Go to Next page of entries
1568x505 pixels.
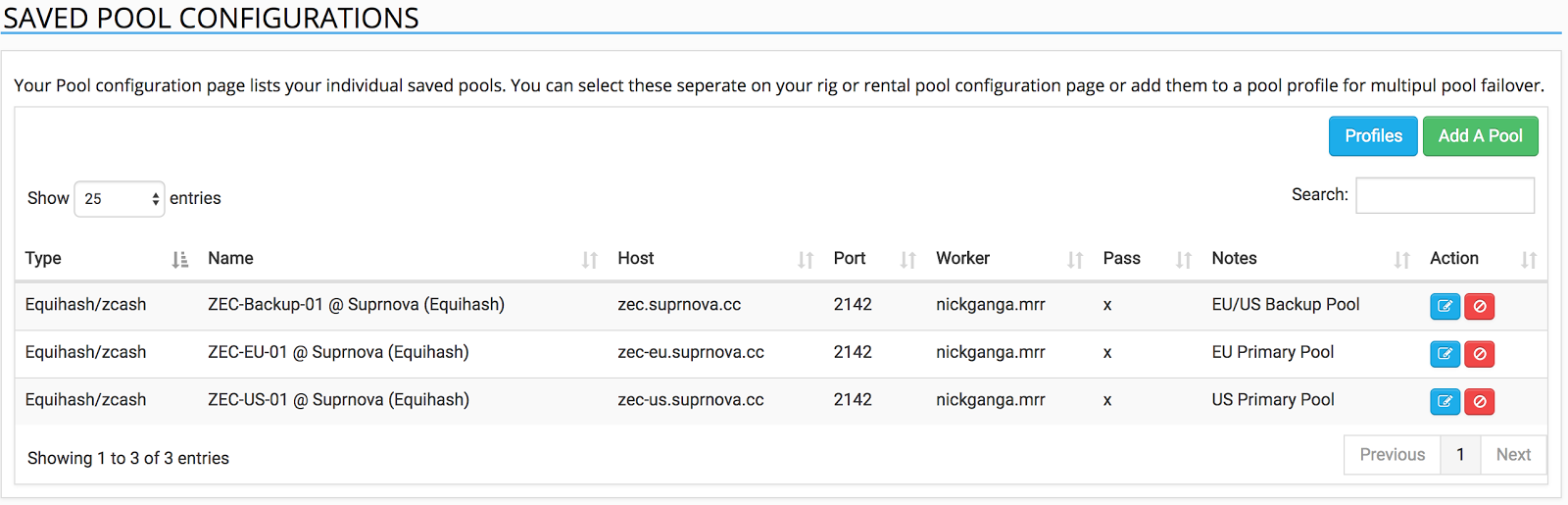[x=1513, y=455]
